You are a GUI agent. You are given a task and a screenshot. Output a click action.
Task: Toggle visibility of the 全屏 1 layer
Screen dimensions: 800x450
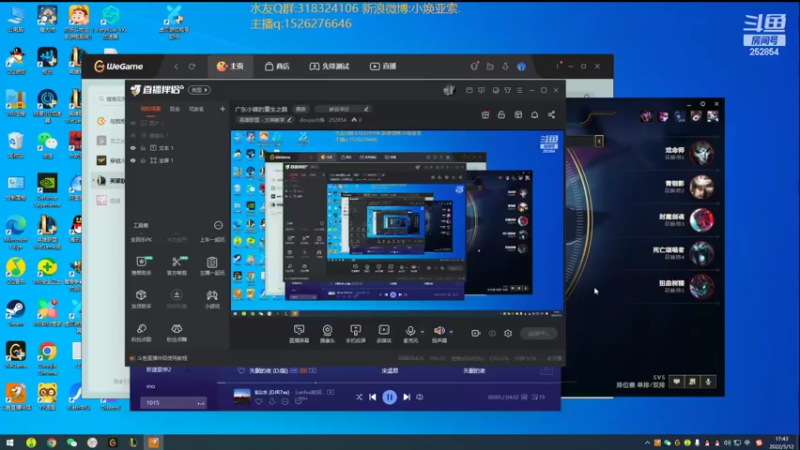pos(133,160)
